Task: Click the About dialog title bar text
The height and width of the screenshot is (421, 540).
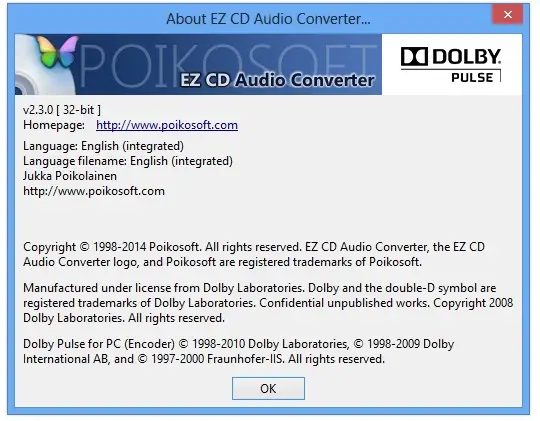Action: (x=268, y=19)
